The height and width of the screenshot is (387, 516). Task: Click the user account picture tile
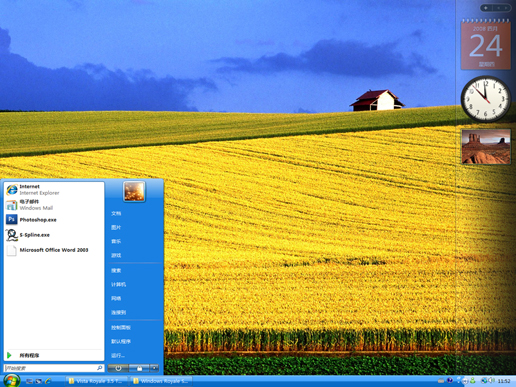point(134,191)
